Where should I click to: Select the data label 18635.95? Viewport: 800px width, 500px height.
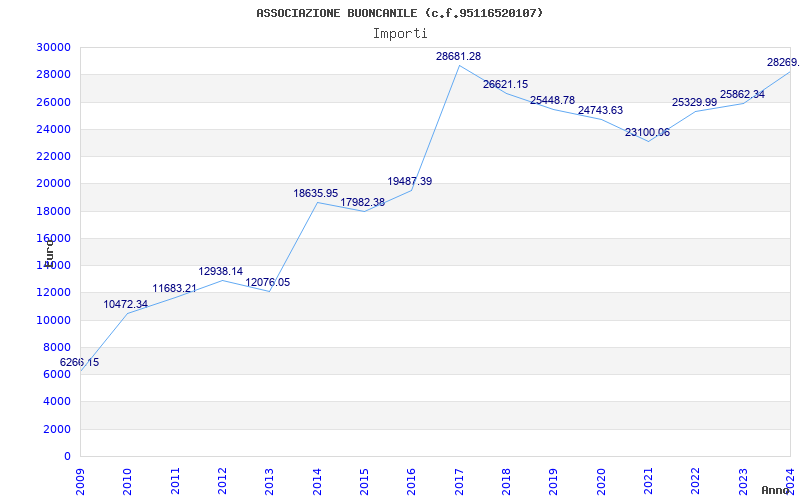click(315, 193)
